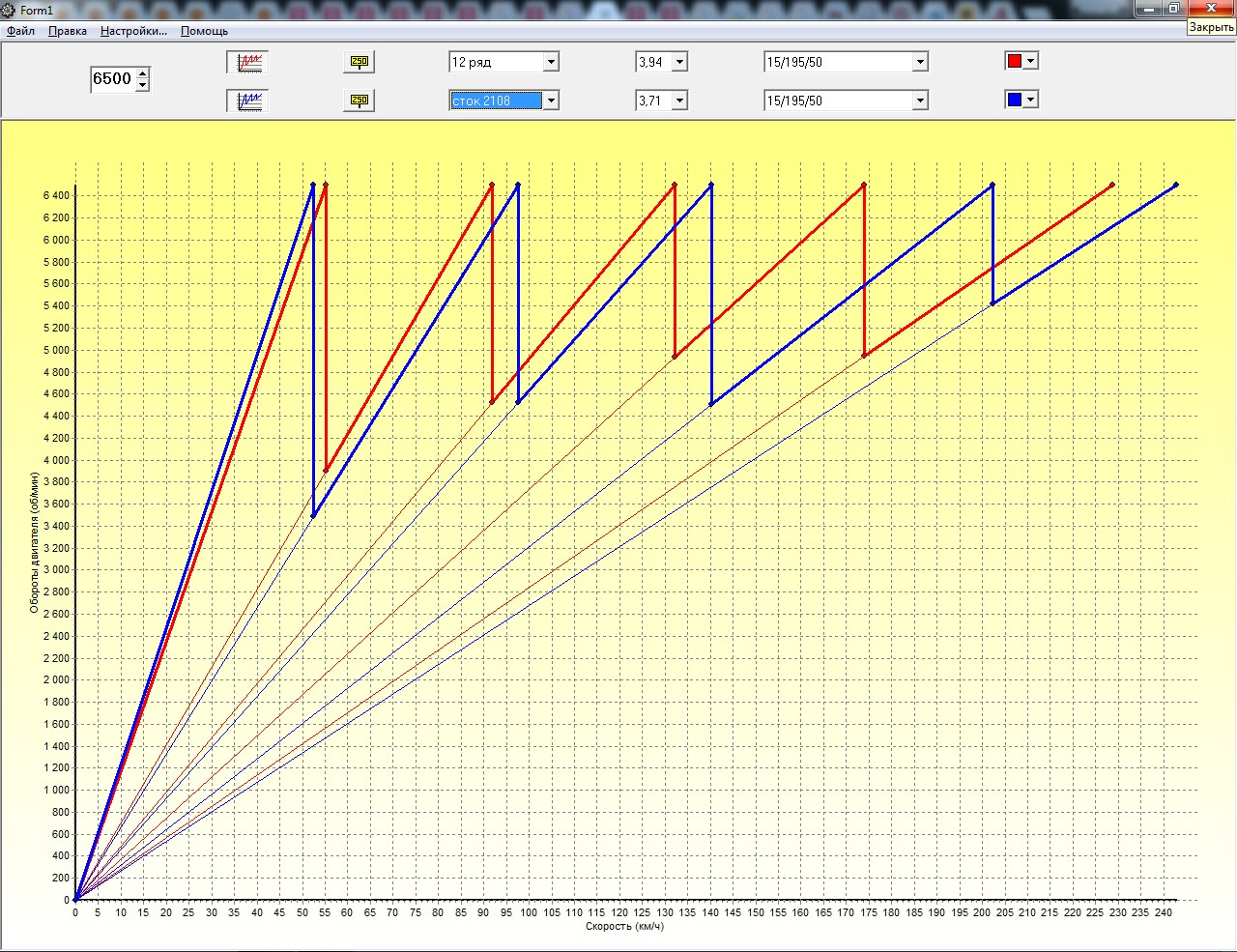Screen dimensions: 1237x952
Task: Decrease RPM limit with the down arrow
Action: point(143,85)
